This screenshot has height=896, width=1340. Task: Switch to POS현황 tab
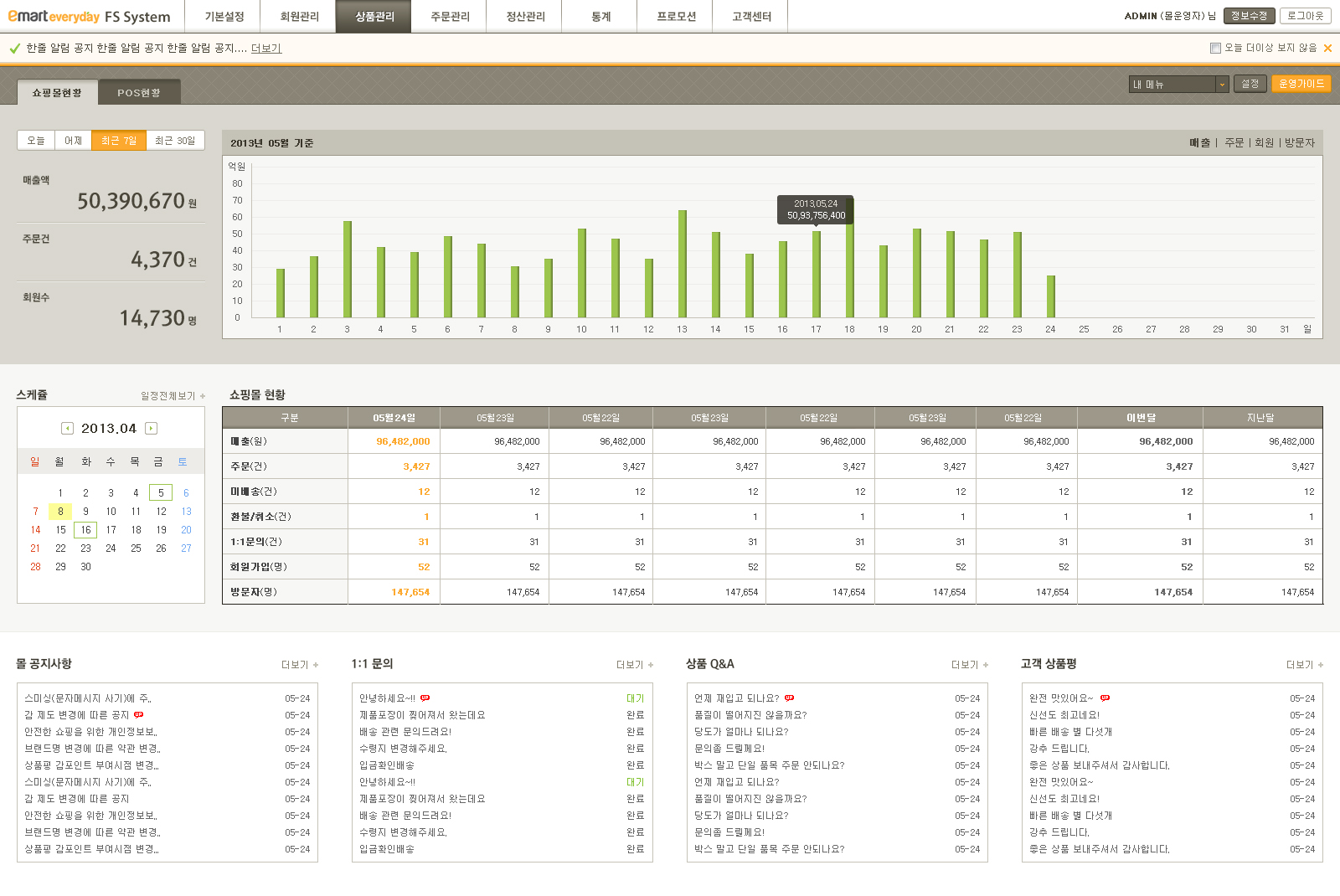click(139, 92)
